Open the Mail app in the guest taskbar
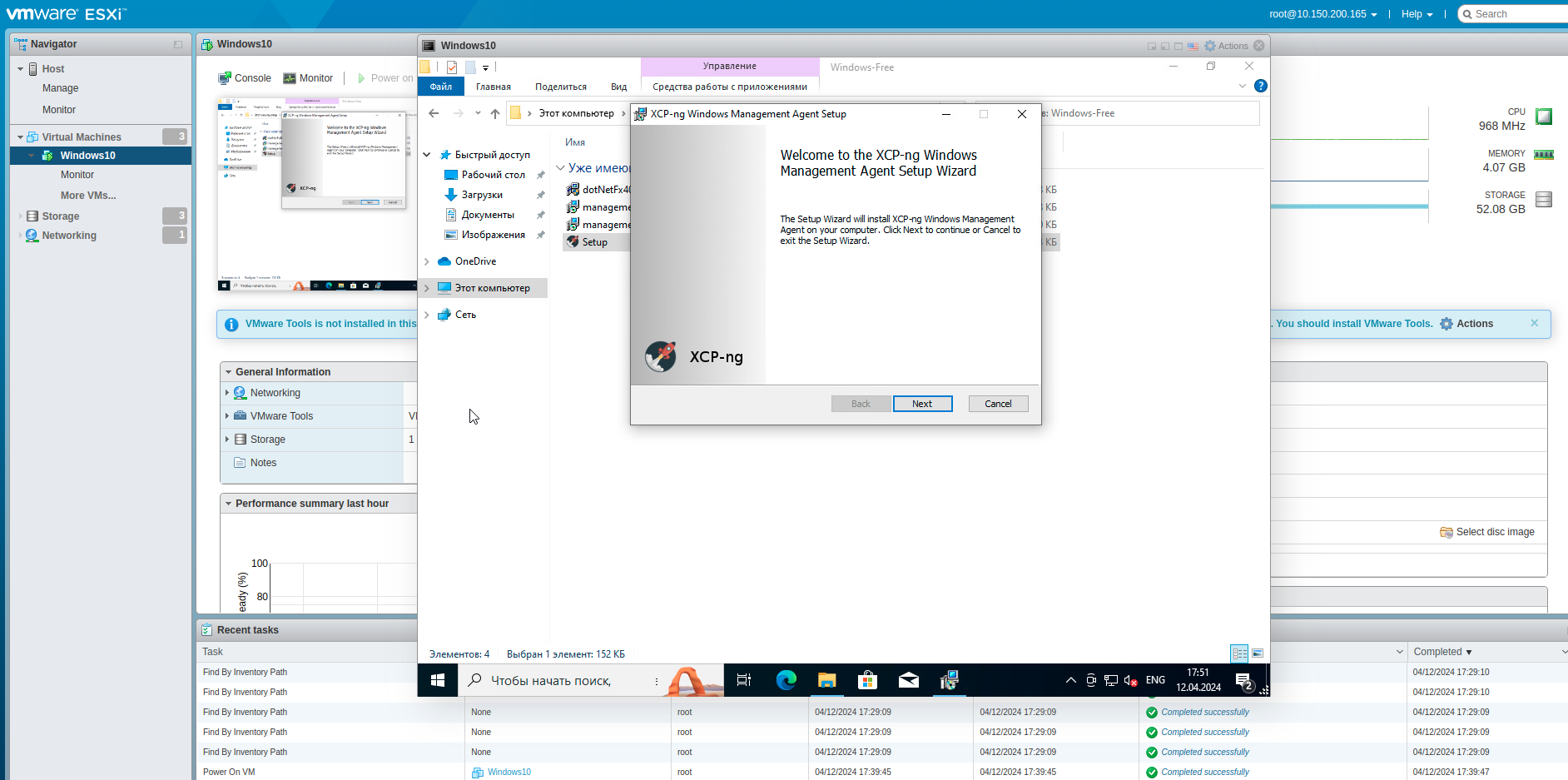Image resolution: width=1568 pixels, height=780 pixels. (909, 680)
